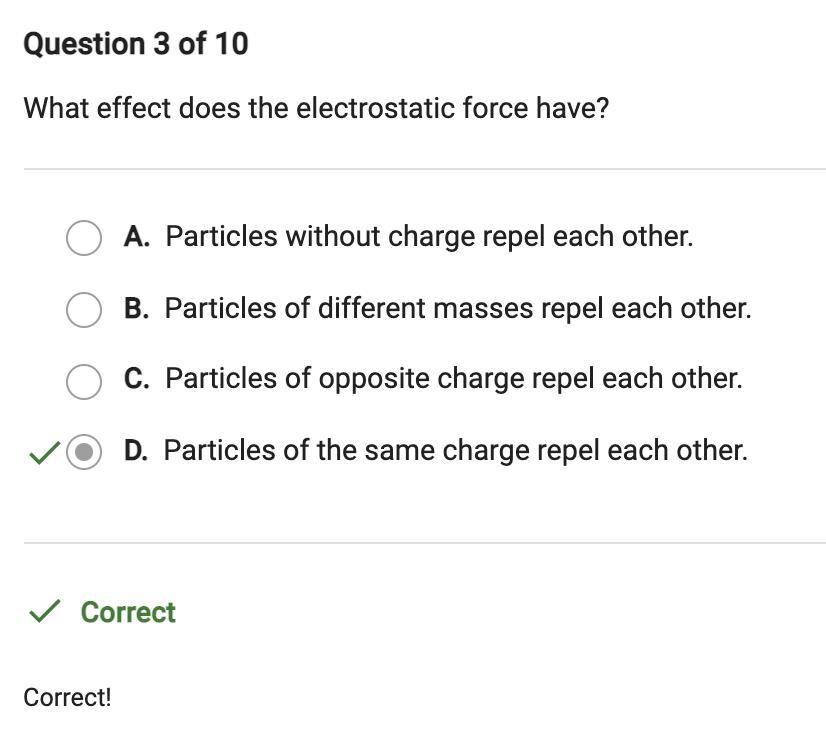
Task: Click the green "Correct" result label
Action: (128, 612)
